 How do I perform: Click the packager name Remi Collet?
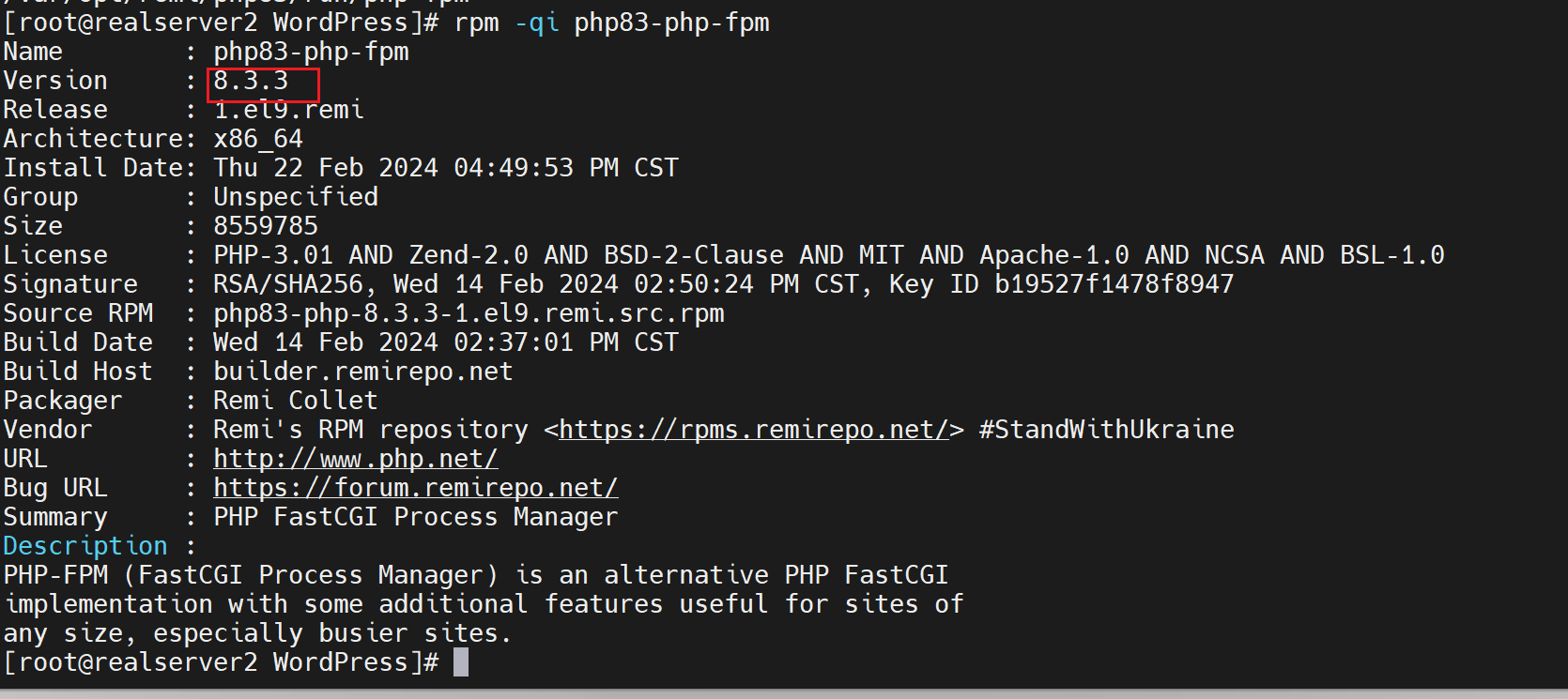[295, 401]
